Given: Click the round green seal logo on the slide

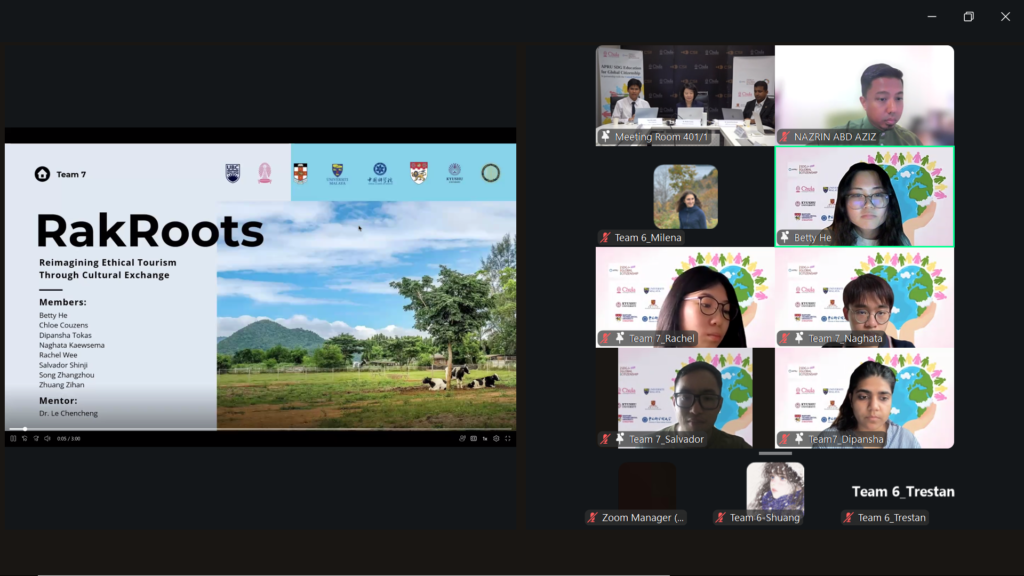Looking at the screenshot, I should [490, 173].
